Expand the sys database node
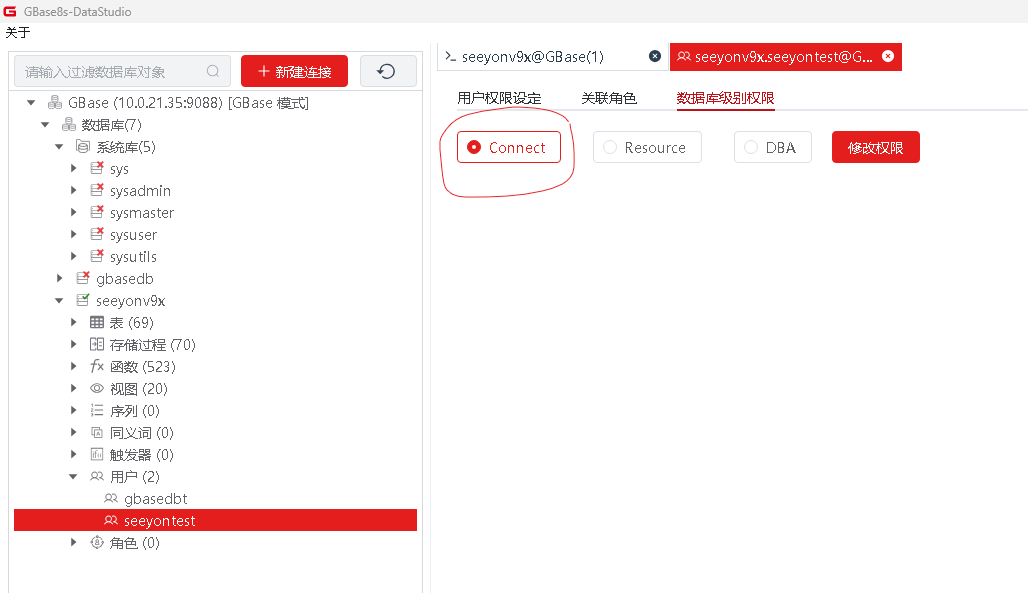This screenshot has height=593, width=1028. click(73, 169)
